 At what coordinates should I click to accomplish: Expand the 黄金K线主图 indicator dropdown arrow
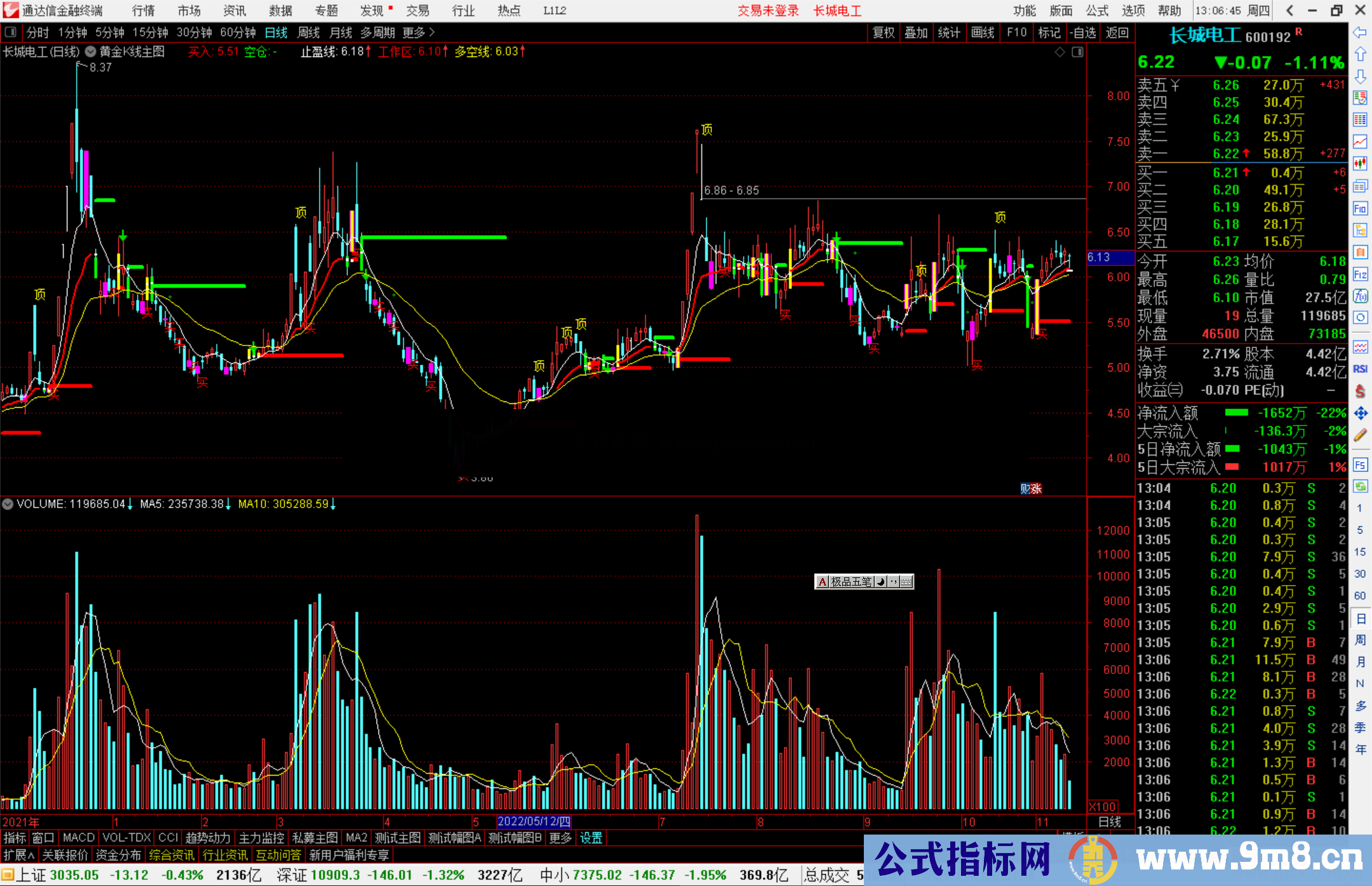[91, 52]
